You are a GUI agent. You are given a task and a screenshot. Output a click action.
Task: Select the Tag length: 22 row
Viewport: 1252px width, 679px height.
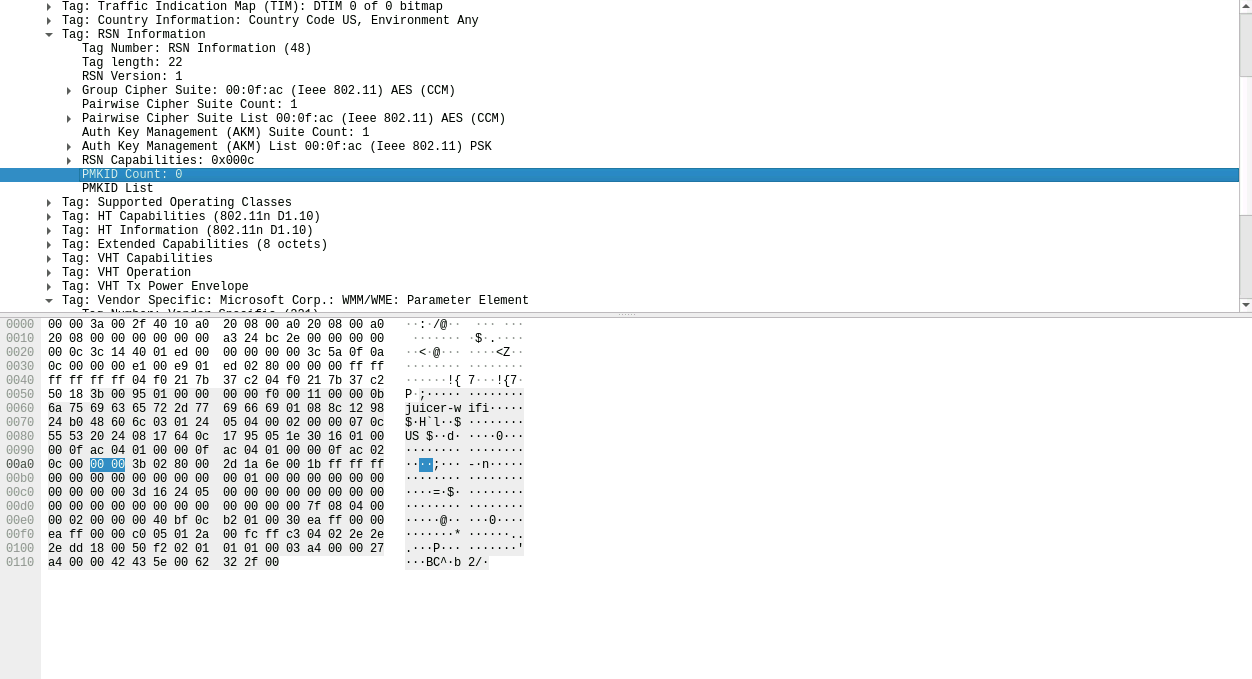pos(619,62)
